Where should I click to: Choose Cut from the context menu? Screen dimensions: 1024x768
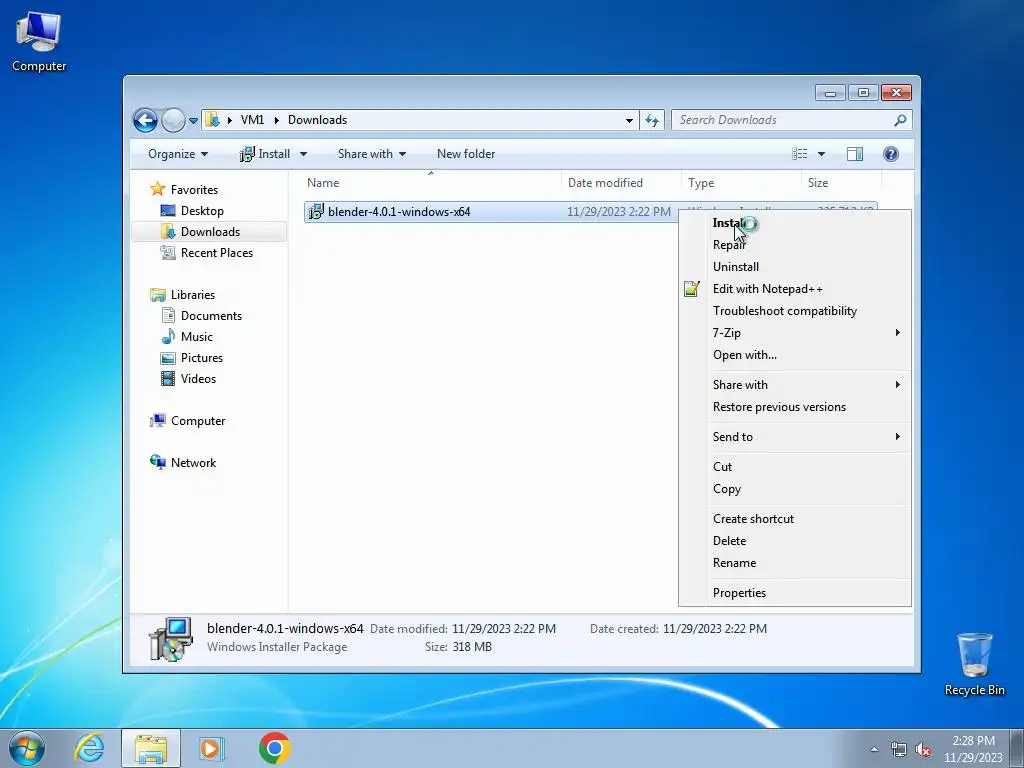(x=795, y=467)
